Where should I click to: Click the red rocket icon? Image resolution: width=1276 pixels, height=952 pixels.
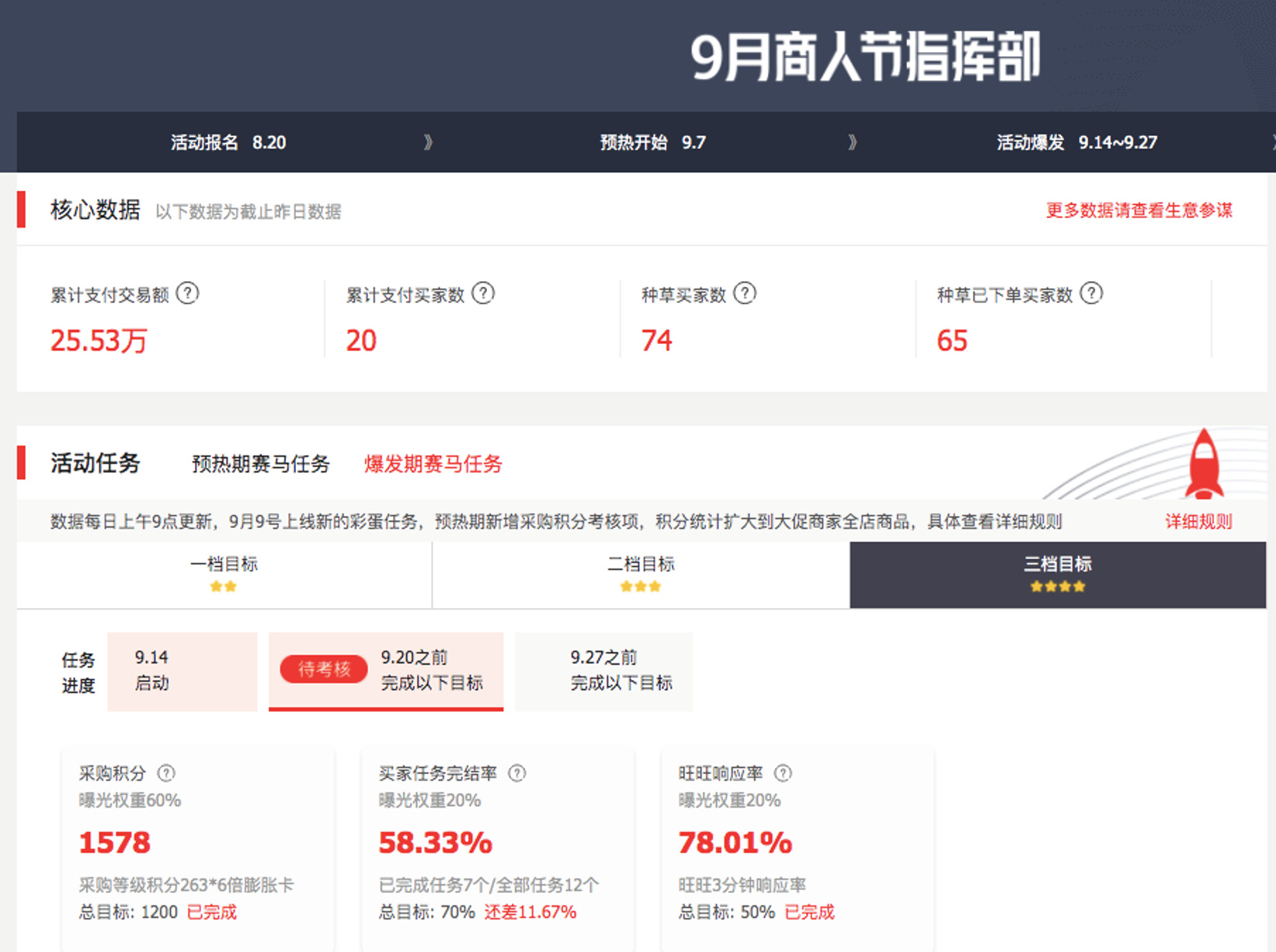pyautogui.click(x=1203, y=464)
